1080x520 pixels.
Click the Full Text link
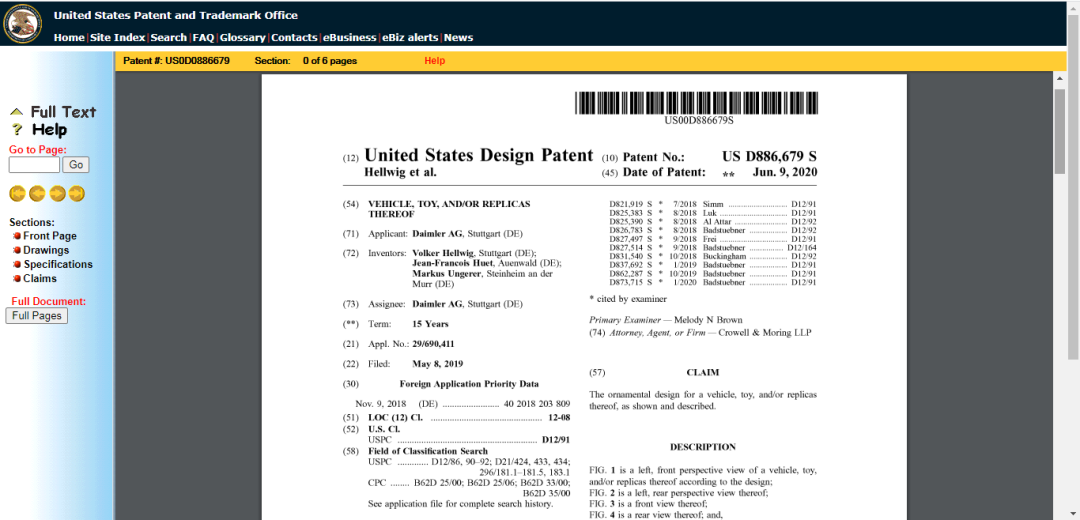coord(63,112)
